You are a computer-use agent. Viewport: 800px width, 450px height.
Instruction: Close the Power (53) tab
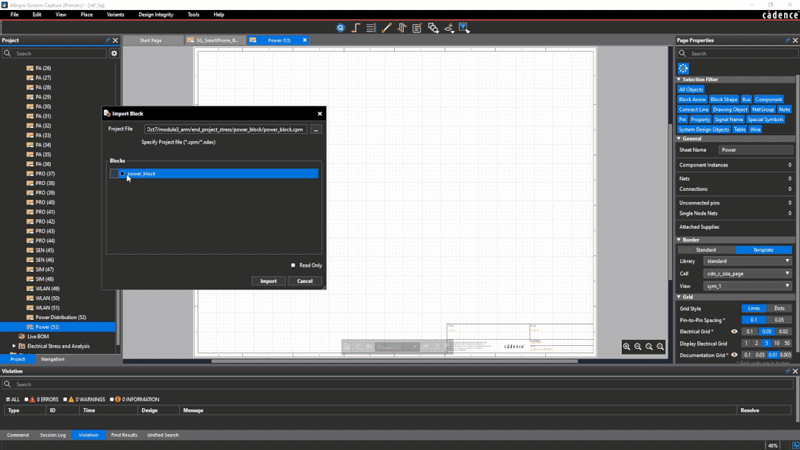click(x=305, y=40)
